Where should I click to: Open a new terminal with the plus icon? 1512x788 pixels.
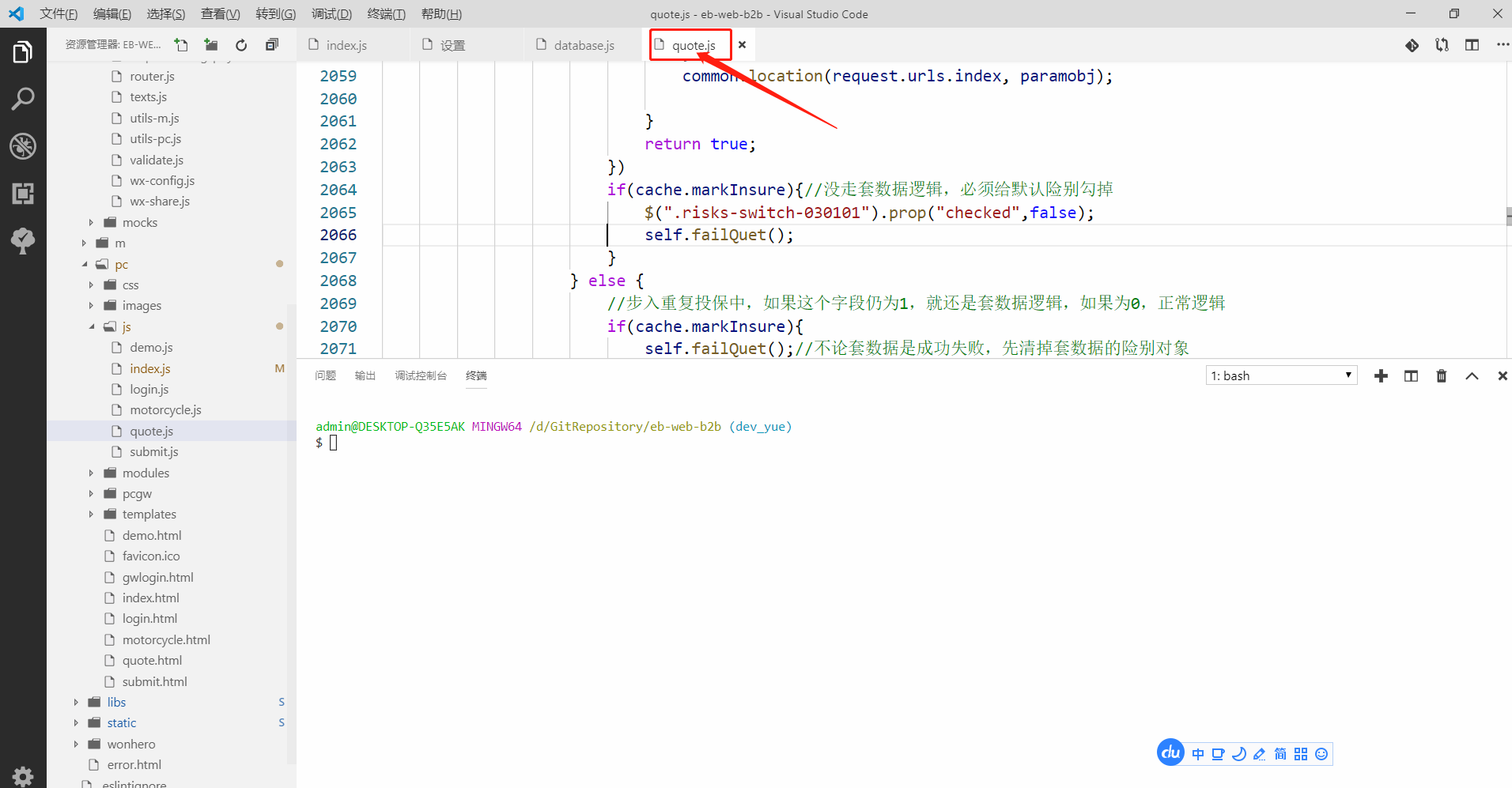point(1381,375)
